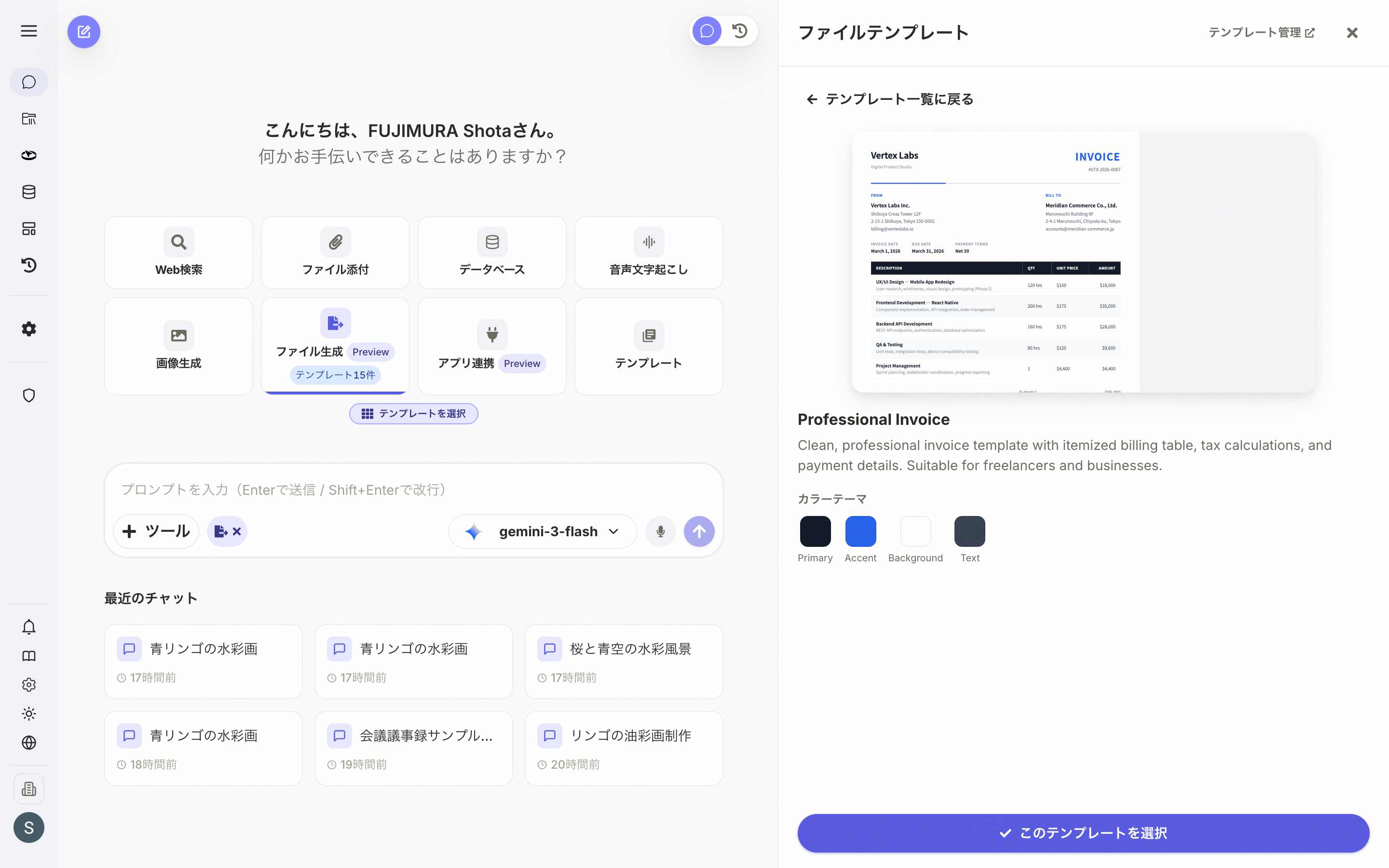Open the database icon in sidebar
This screenshot has width=1389, height=868.
29,192
